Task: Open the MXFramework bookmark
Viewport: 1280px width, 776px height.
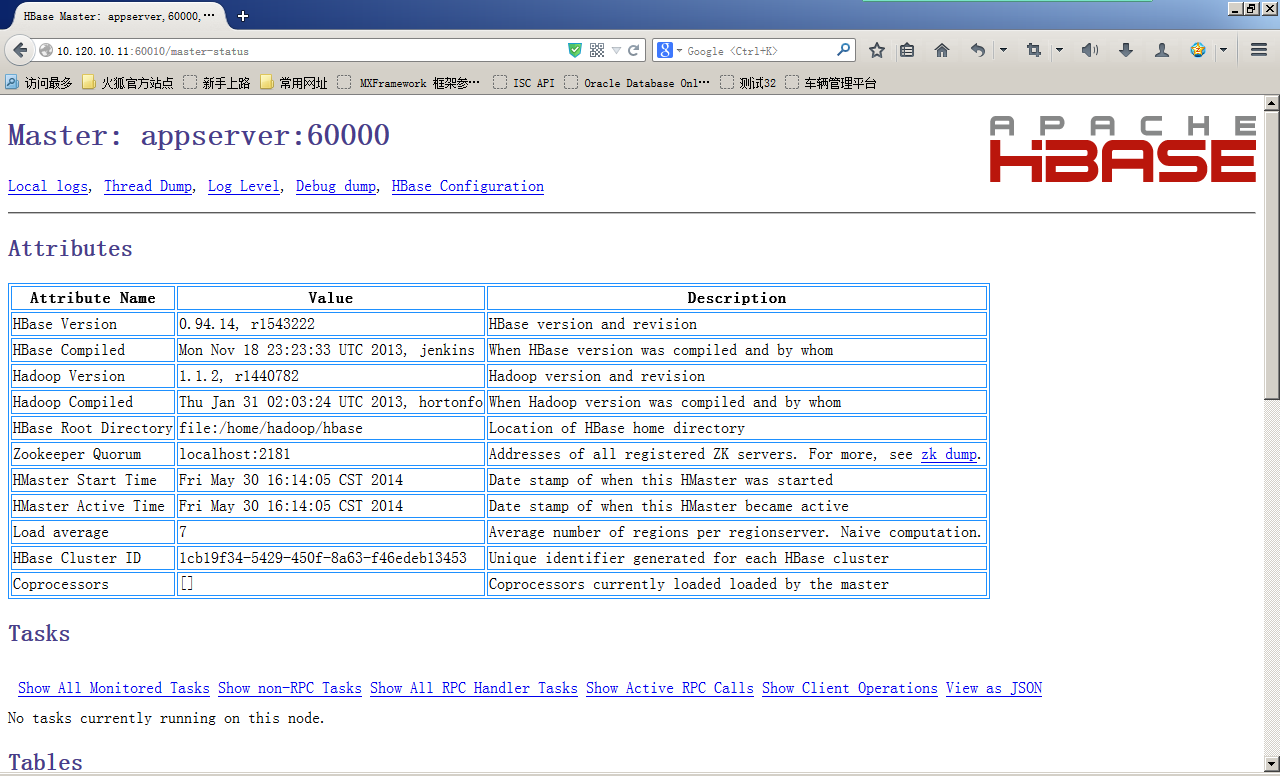Action: (409, 83)
